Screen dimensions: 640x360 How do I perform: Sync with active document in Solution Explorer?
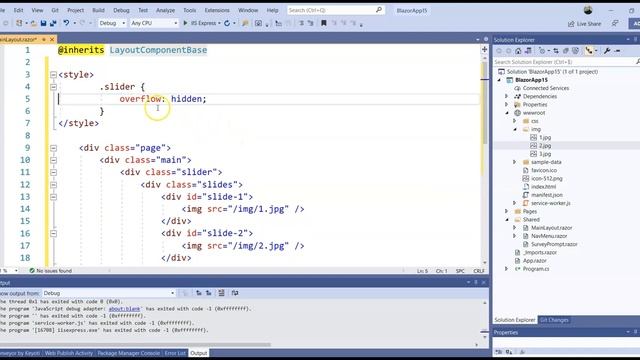coord(556,51)
